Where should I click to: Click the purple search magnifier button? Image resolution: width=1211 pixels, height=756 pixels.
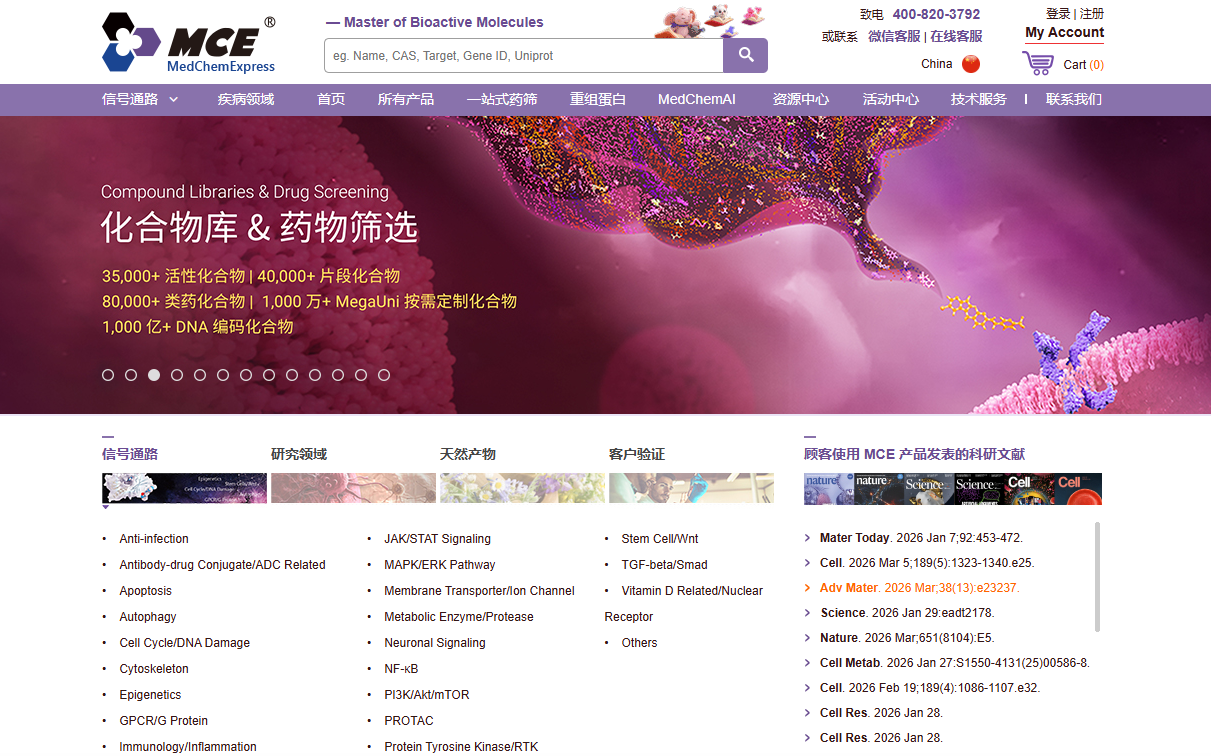[x=745, y=56]
